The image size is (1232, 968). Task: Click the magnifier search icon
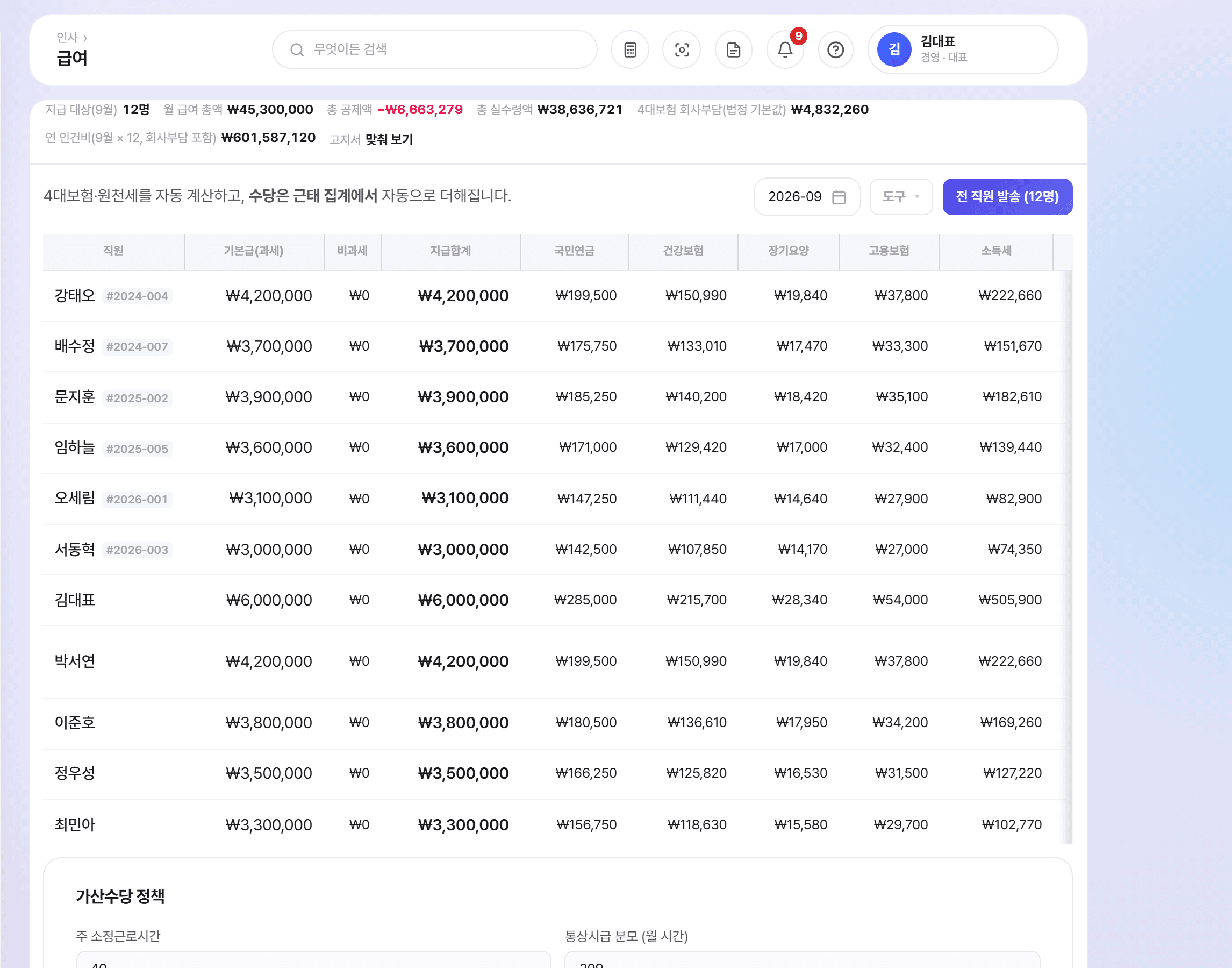point(297,50)
